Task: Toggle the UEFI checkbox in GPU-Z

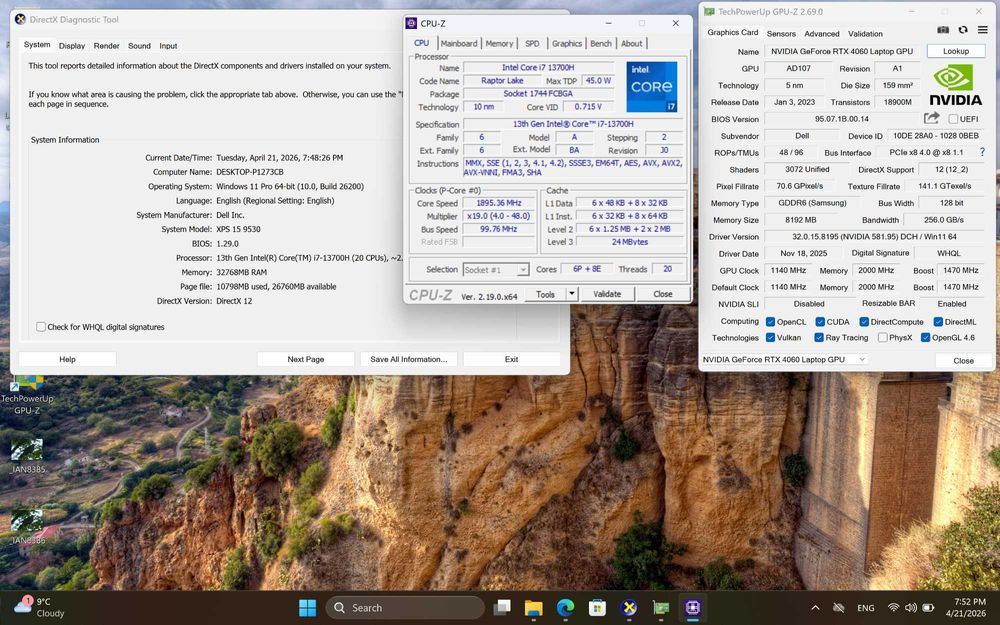Action: [x=953, y=119]
